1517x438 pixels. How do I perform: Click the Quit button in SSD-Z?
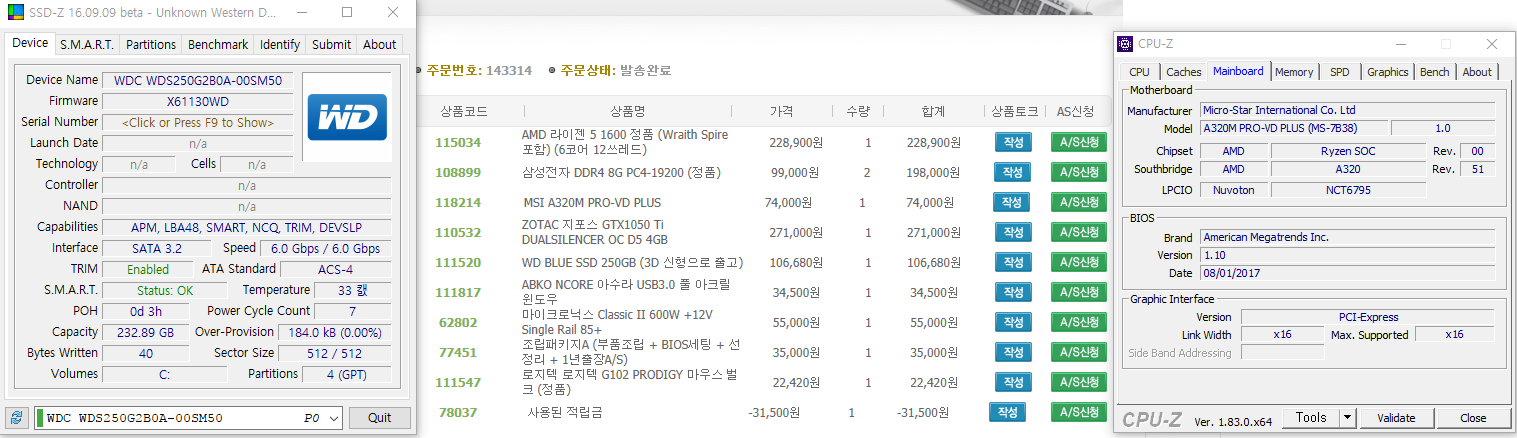(379, 418)
